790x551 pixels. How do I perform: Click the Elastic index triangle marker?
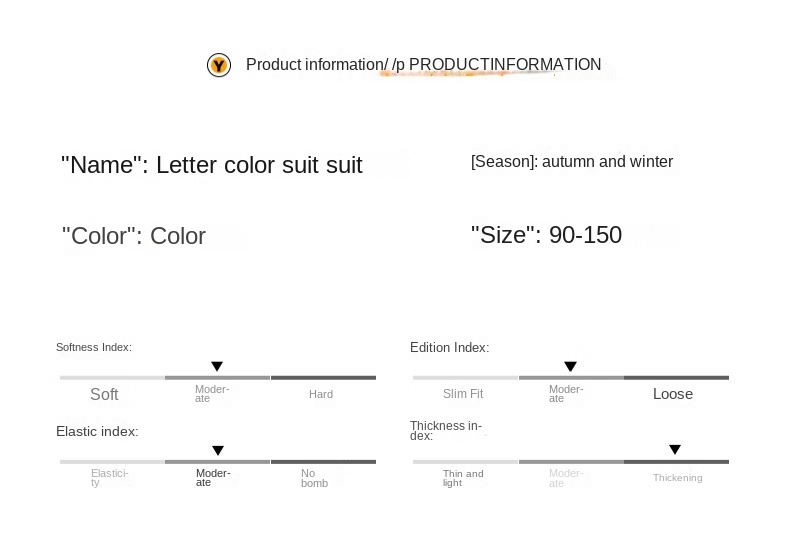point(218,451)
